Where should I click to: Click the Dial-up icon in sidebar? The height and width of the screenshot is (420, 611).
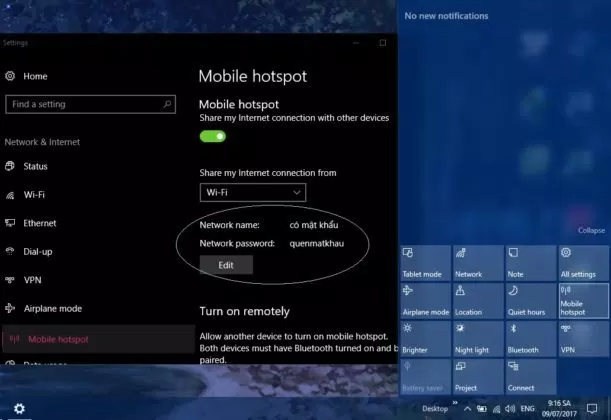(x=10, y=251)
